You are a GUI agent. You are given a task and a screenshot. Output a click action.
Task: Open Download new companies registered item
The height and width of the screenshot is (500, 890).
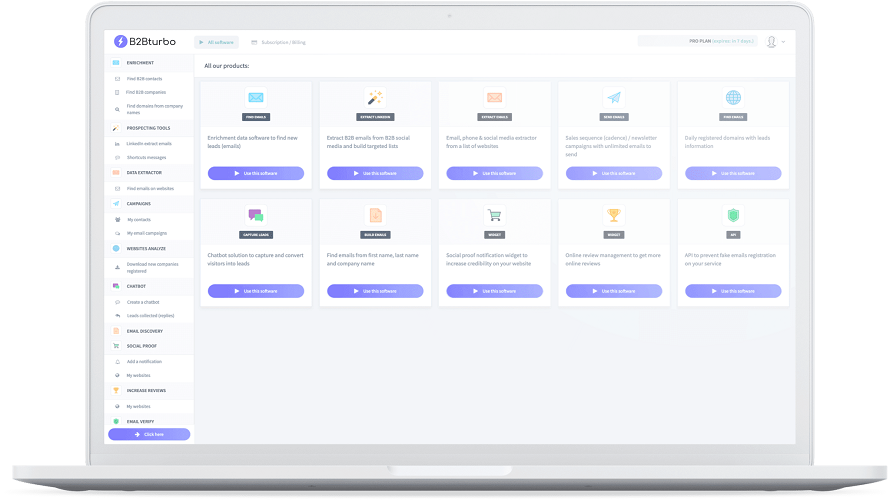[x=152, y=267]
